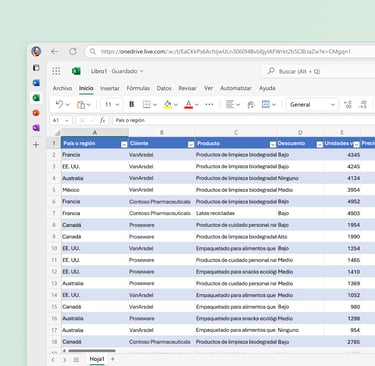Go to previous sheet arrow
Image resolution: width=375 pixels, height=366 pixels.
pos(53,359)
